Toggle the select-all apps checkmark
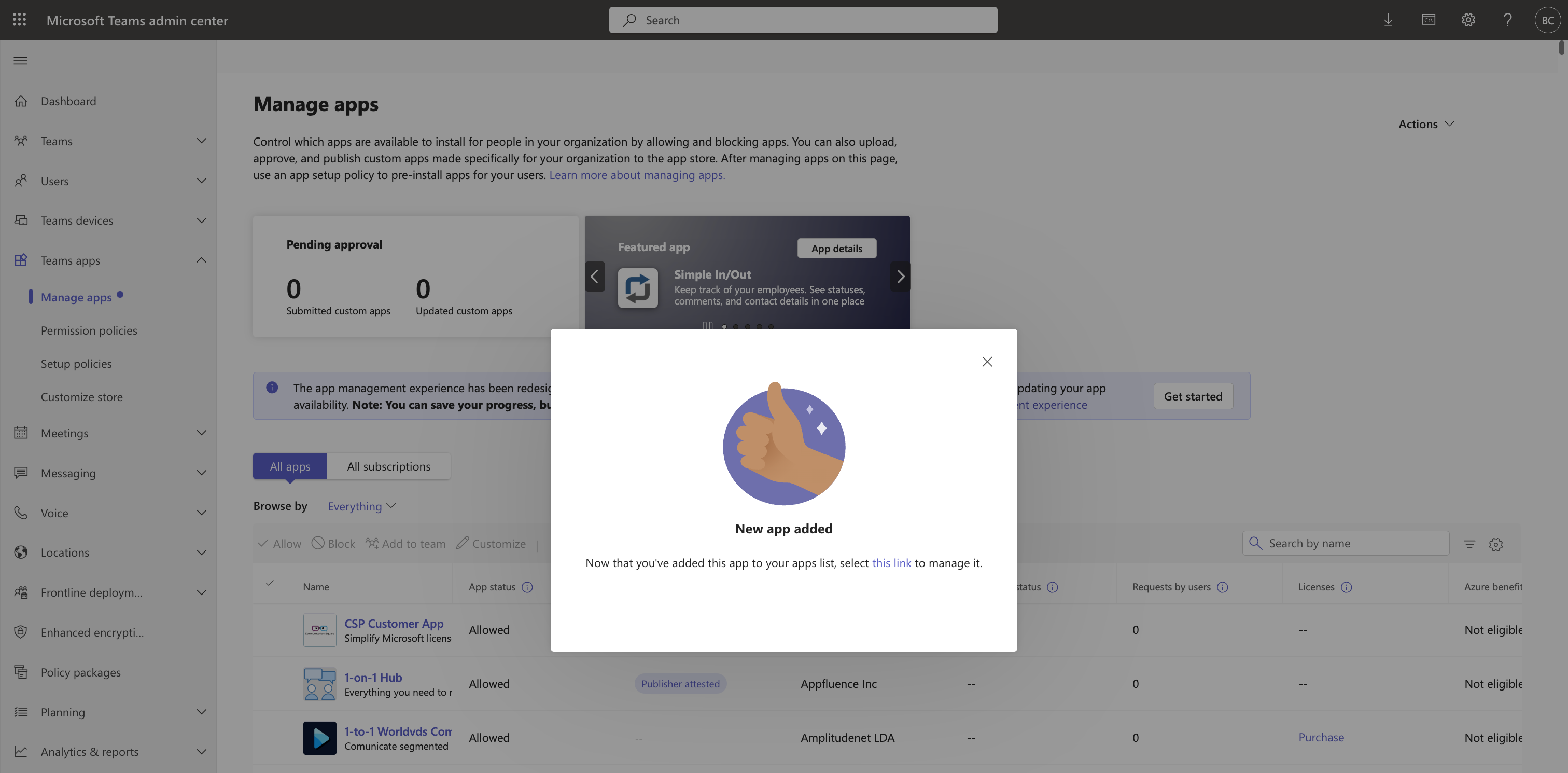Screen dimensions: 1568x773 270,583
